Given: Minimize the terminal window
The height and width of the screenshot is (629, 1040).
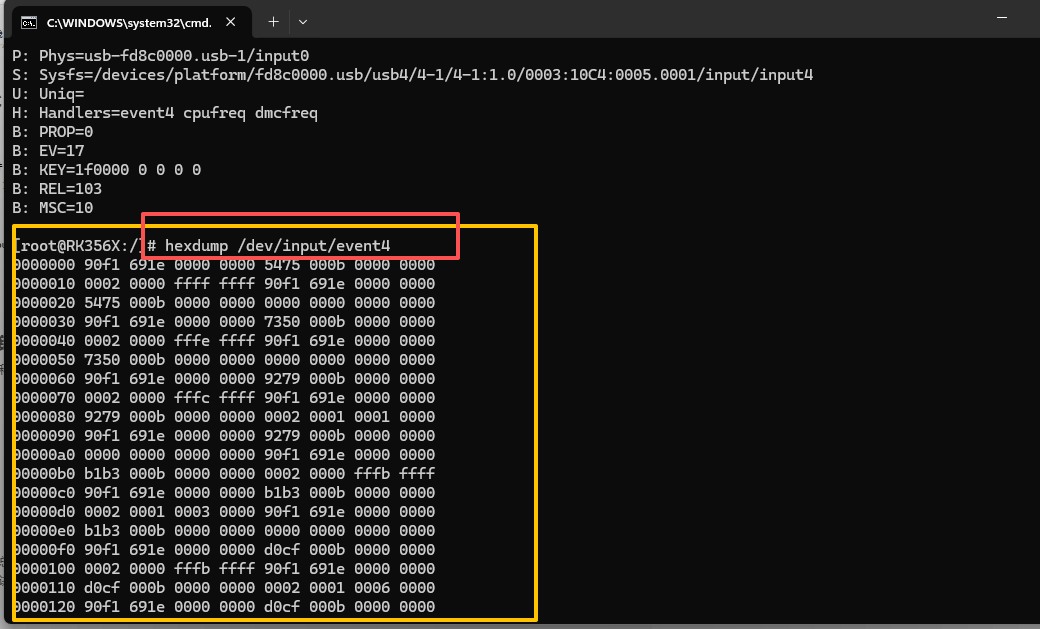Looking at the screenshot, I should [1002, 18].
